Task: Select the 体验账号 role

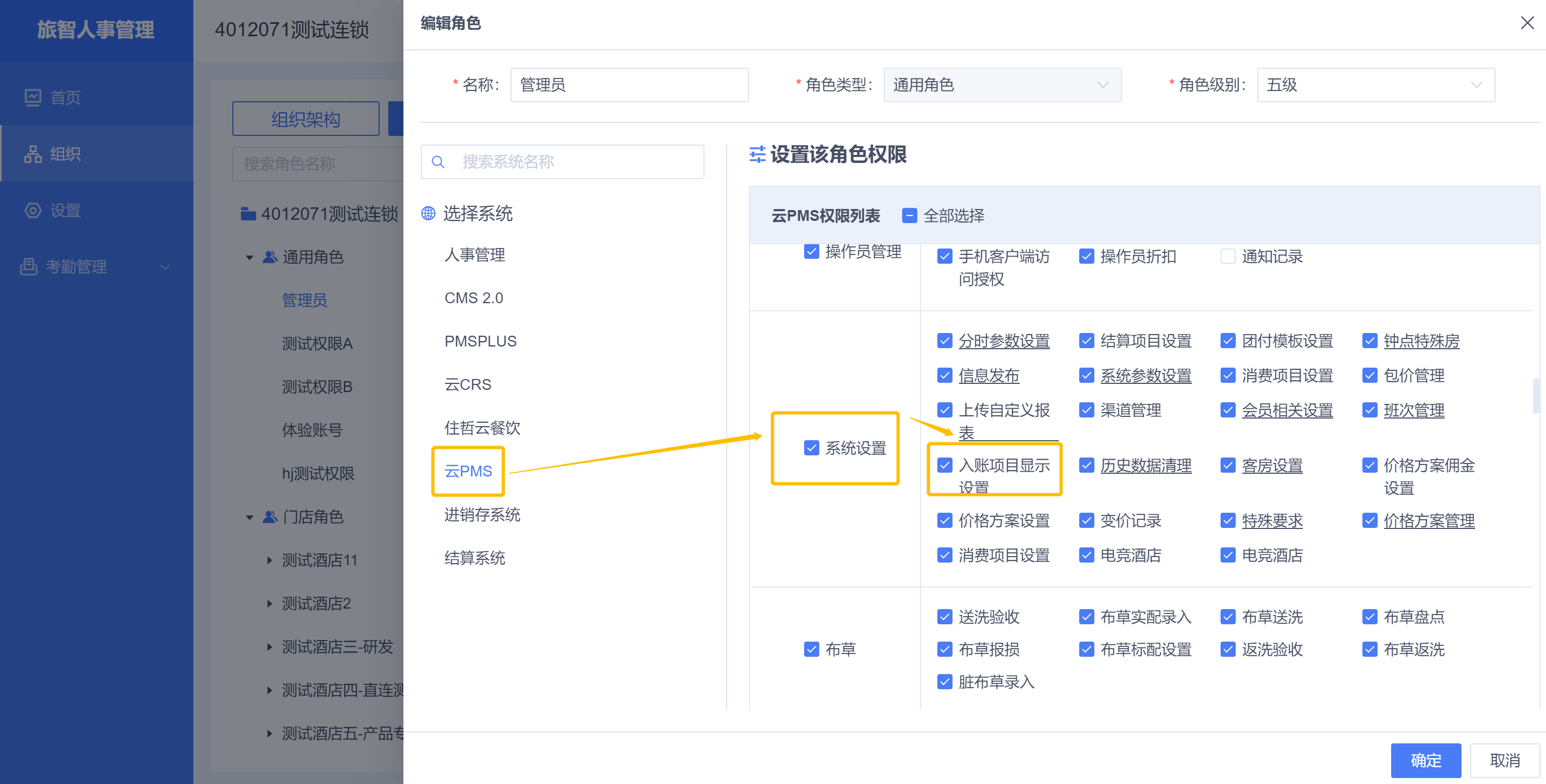Action: 312,430
